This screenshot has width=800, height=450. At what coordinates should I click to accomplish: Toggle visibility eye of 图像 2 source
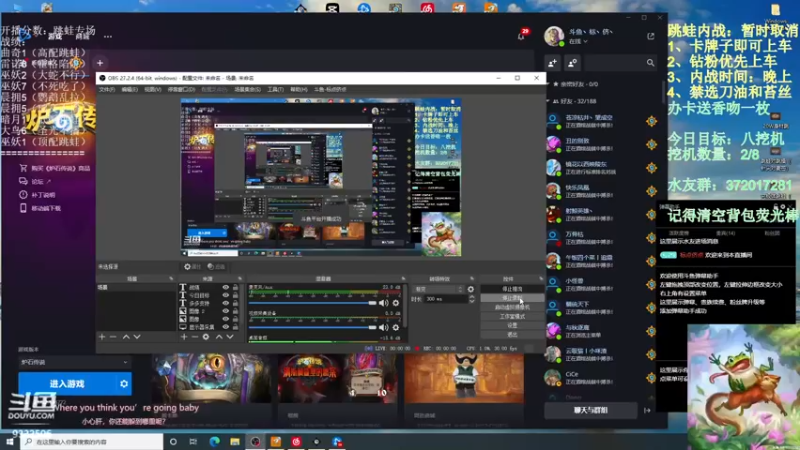[226, 311]
